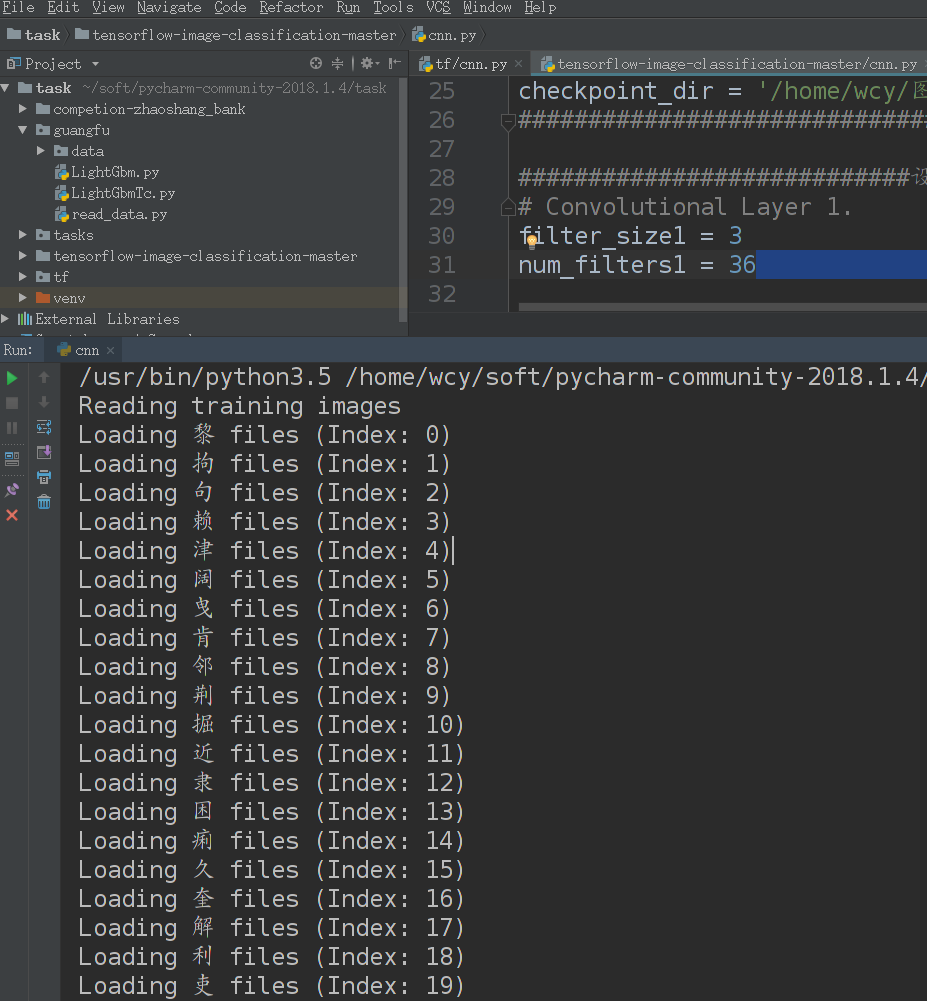The image size is (927, 1001).
Task: Close run panel with red X icon
Action: (x=12, y=515)
